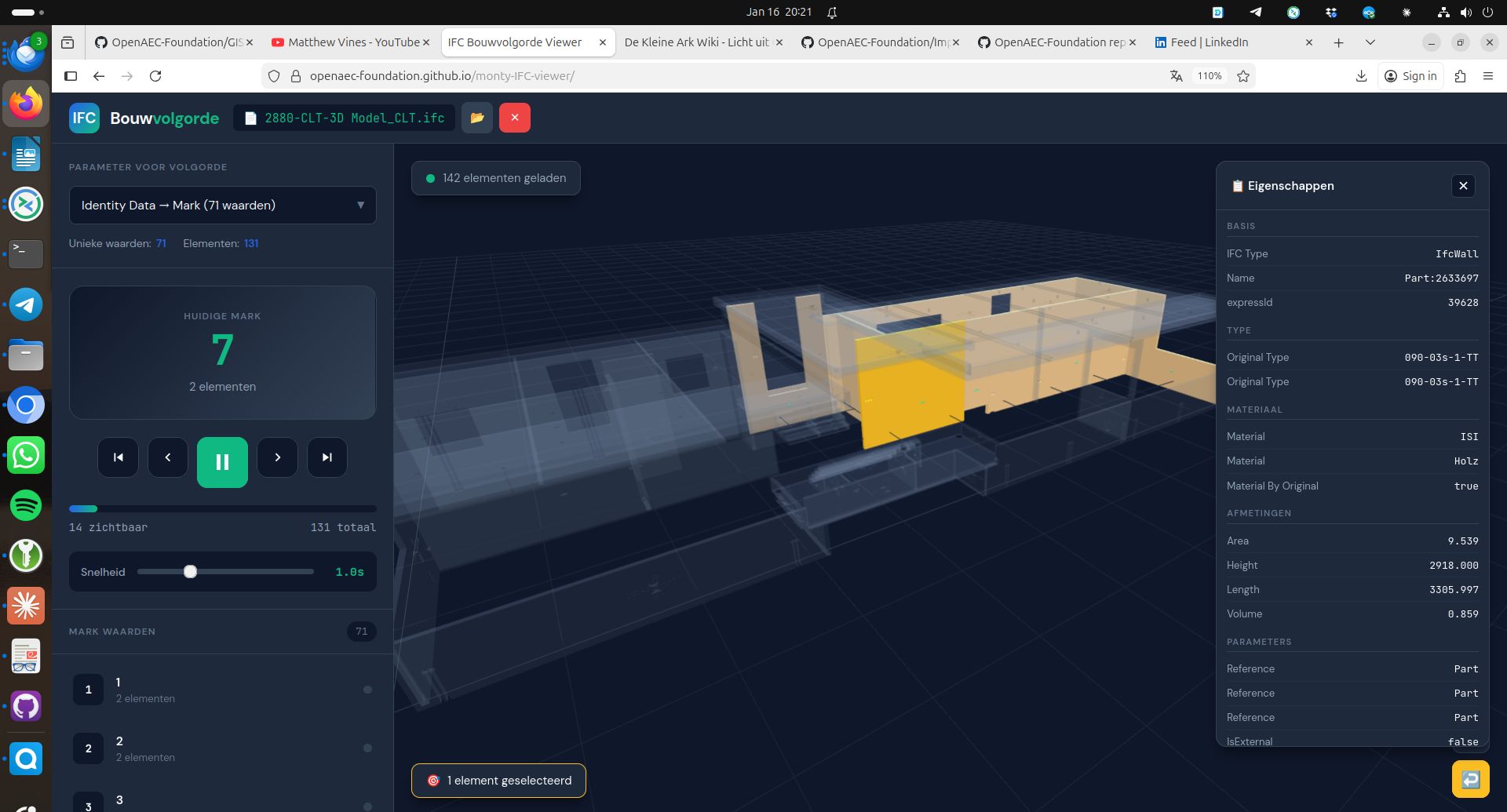Viewport: 1507px width, 812px height.
Task: Advance to next mark
Action: [277, 457]
